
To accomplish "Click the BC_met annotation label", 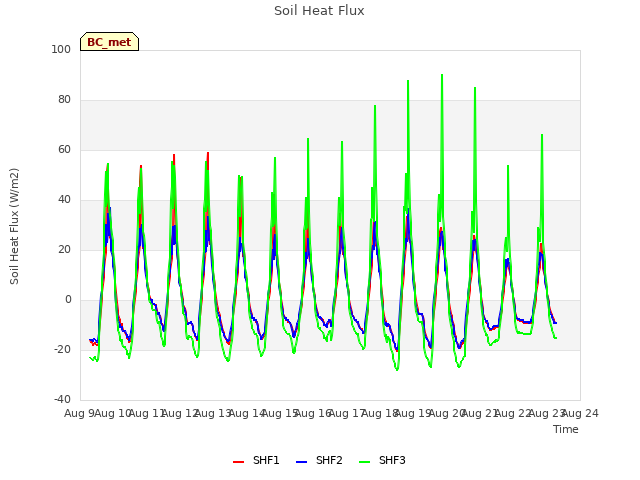I will (109, 42).
